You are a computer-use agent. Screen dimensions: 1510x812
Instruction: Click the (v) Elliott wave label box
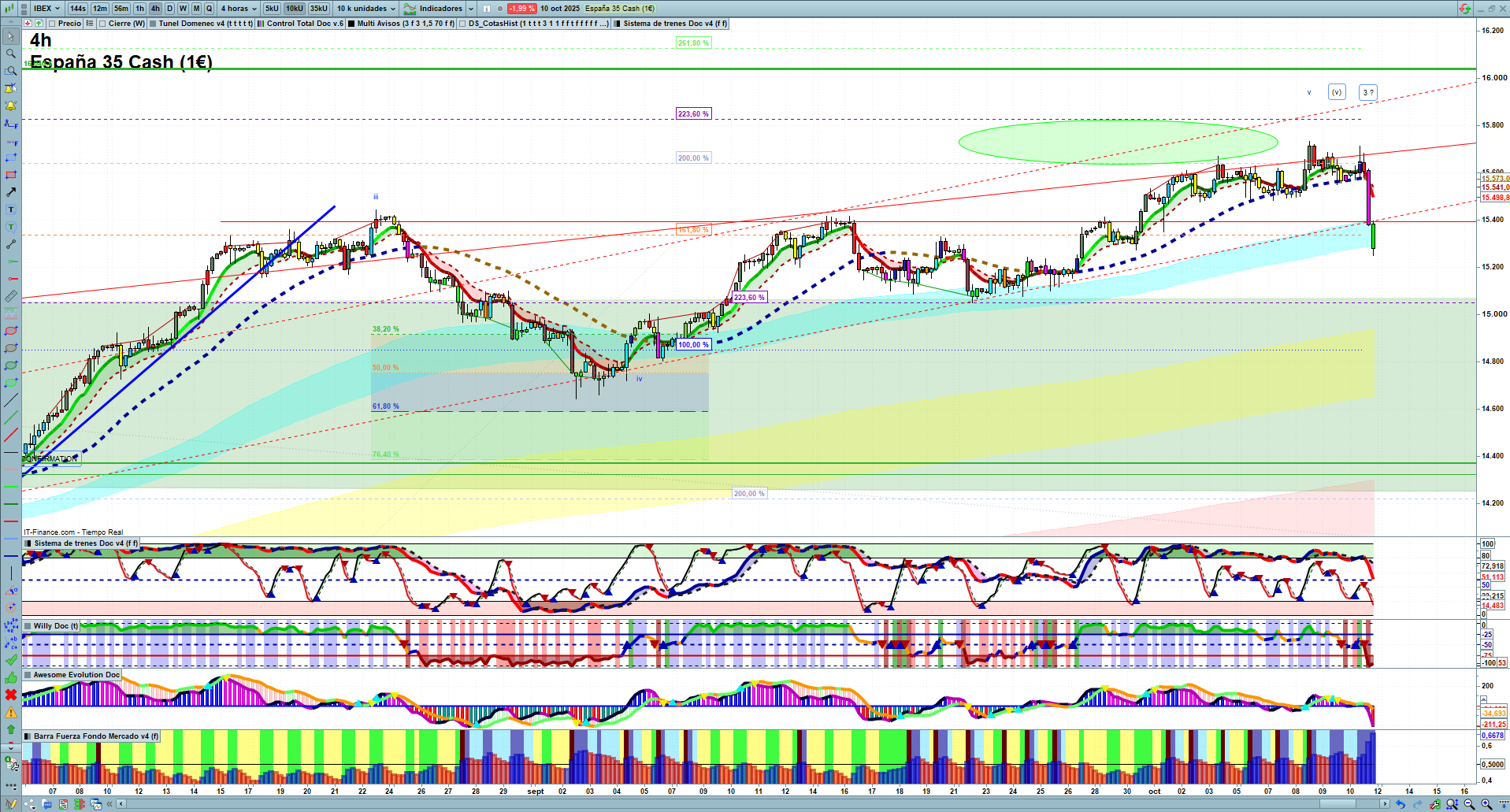(1337, 92)
